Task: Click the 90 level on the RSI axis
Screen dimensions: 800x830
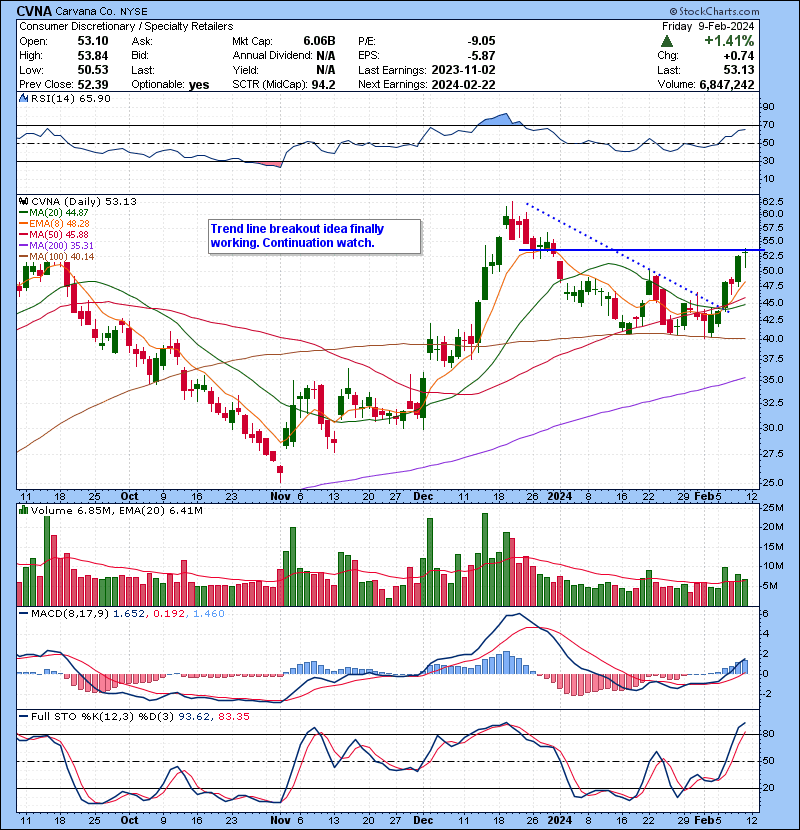Action: tap(768, 107)
